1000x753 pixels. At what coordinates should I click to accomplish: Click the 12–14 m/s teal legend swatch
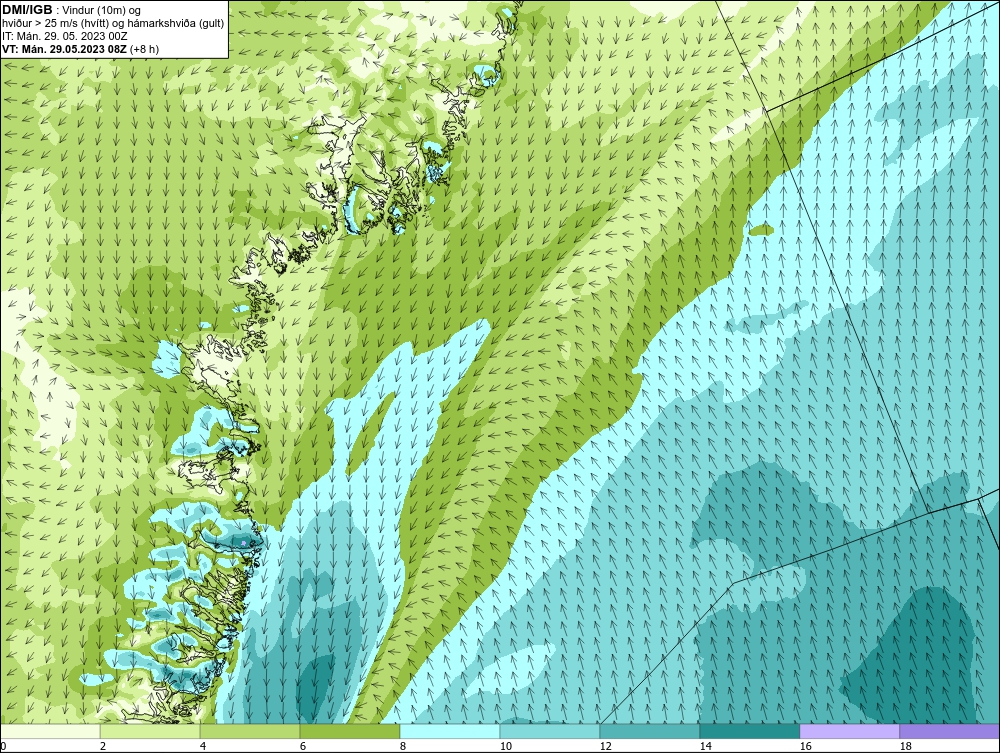click(649, 731)
